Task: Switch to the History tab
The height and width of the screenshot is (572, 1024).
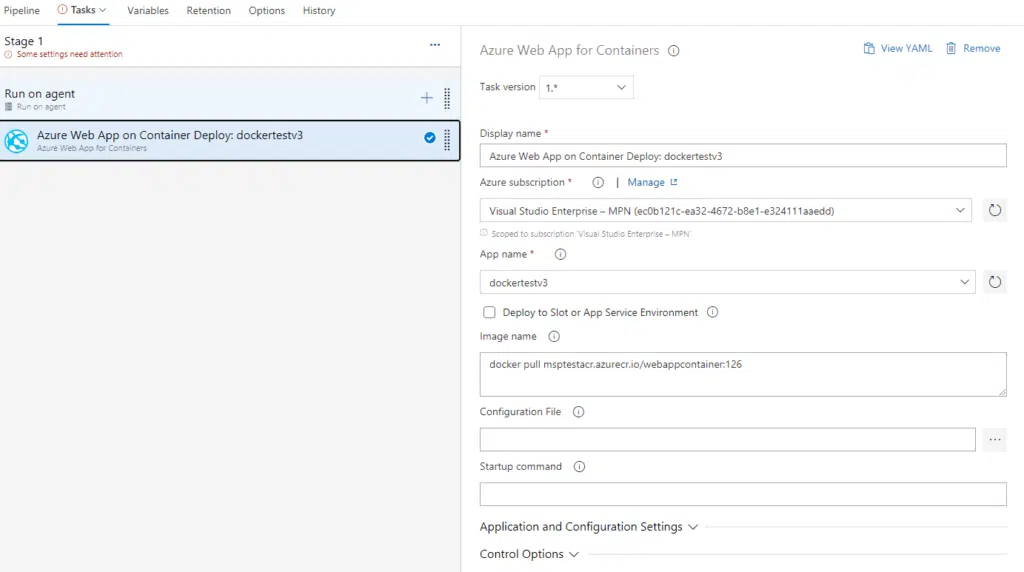Action: pos(319,10)
